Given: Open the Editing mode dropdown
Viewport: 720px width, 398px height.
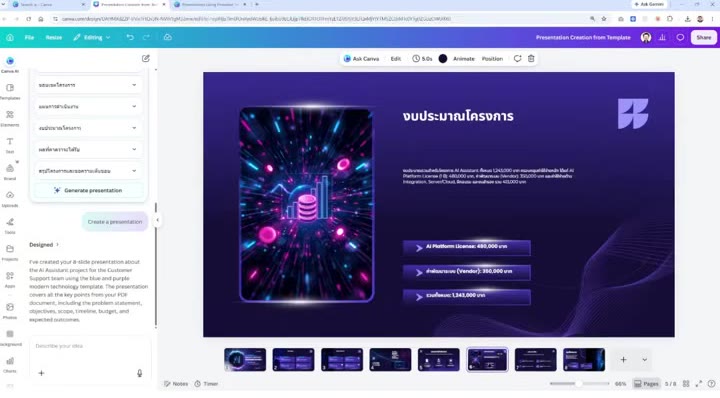Looking at the screenshot, I should point(92,37).
